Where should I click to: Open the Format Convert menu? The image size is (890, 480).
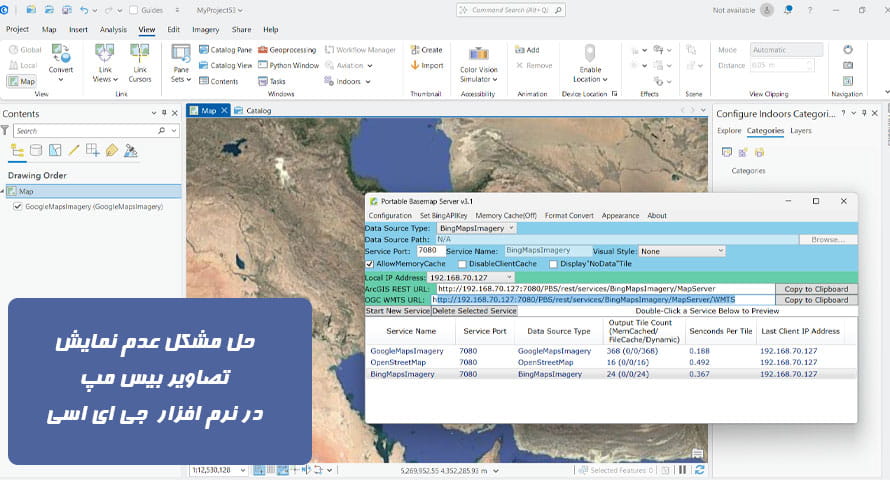click(569, 216)
